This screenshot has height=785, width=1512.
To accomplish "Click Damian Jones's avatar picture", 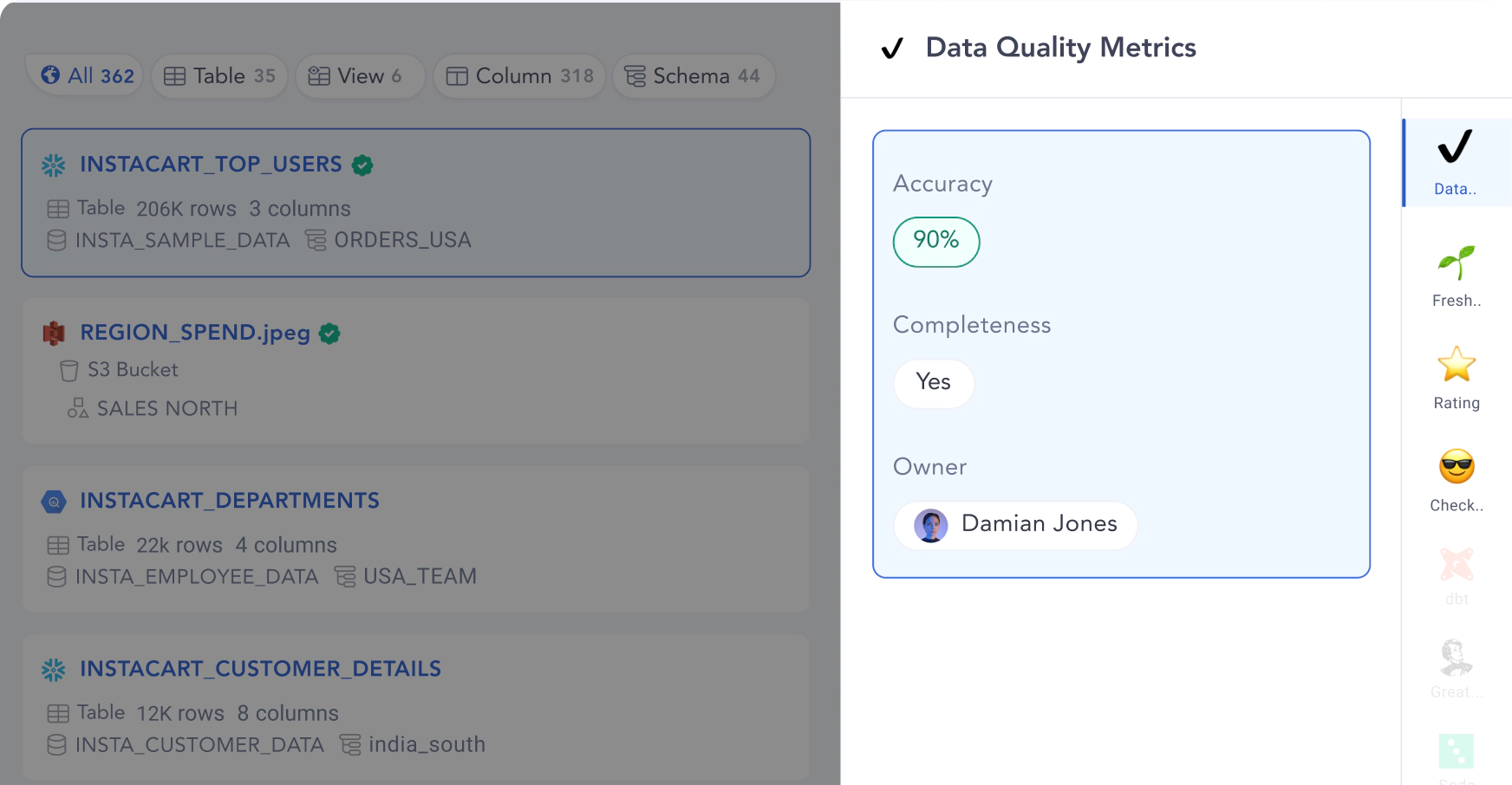I will [930, 525].
